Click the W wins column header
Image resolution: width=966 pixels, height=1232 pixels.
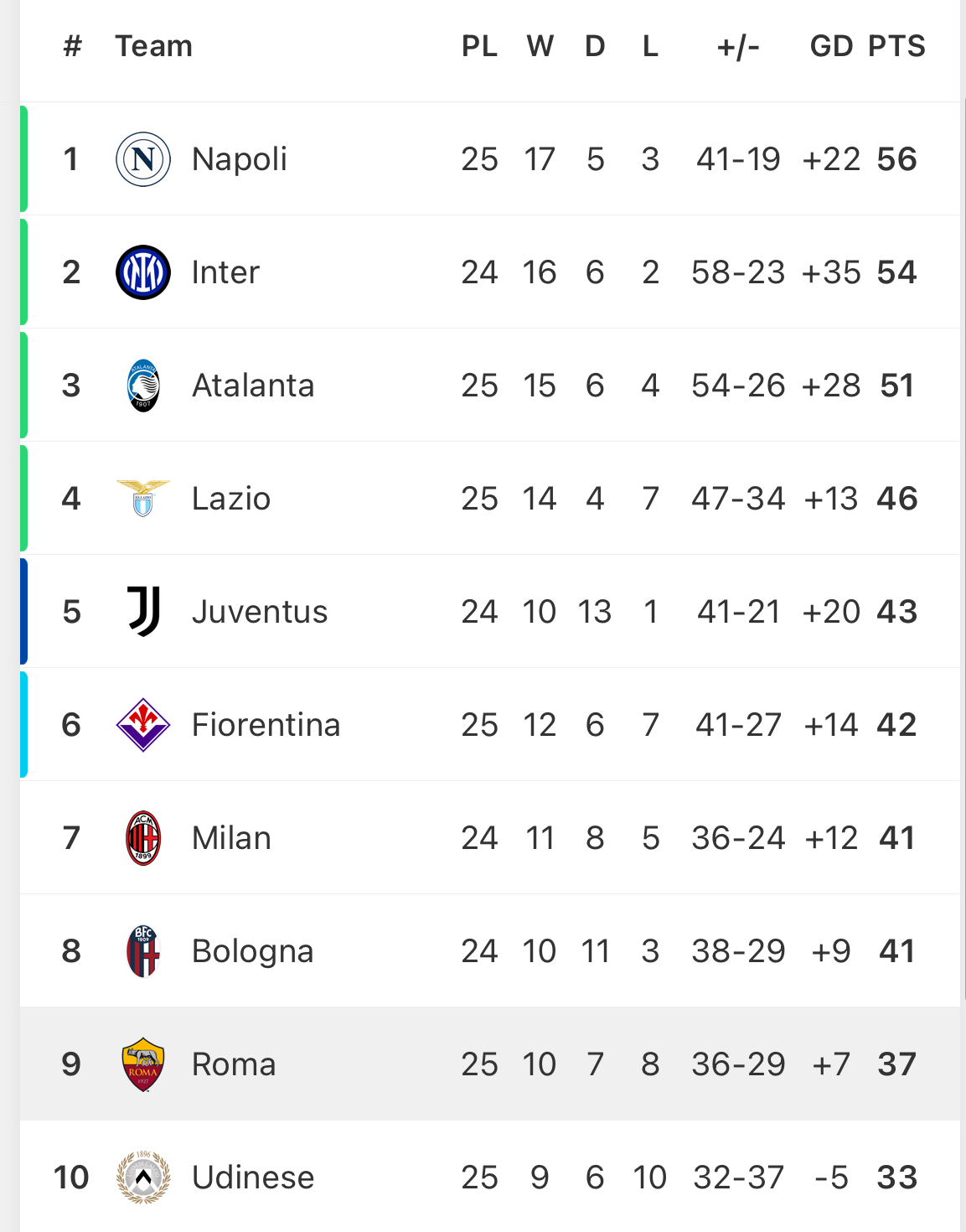click(540, 46)
